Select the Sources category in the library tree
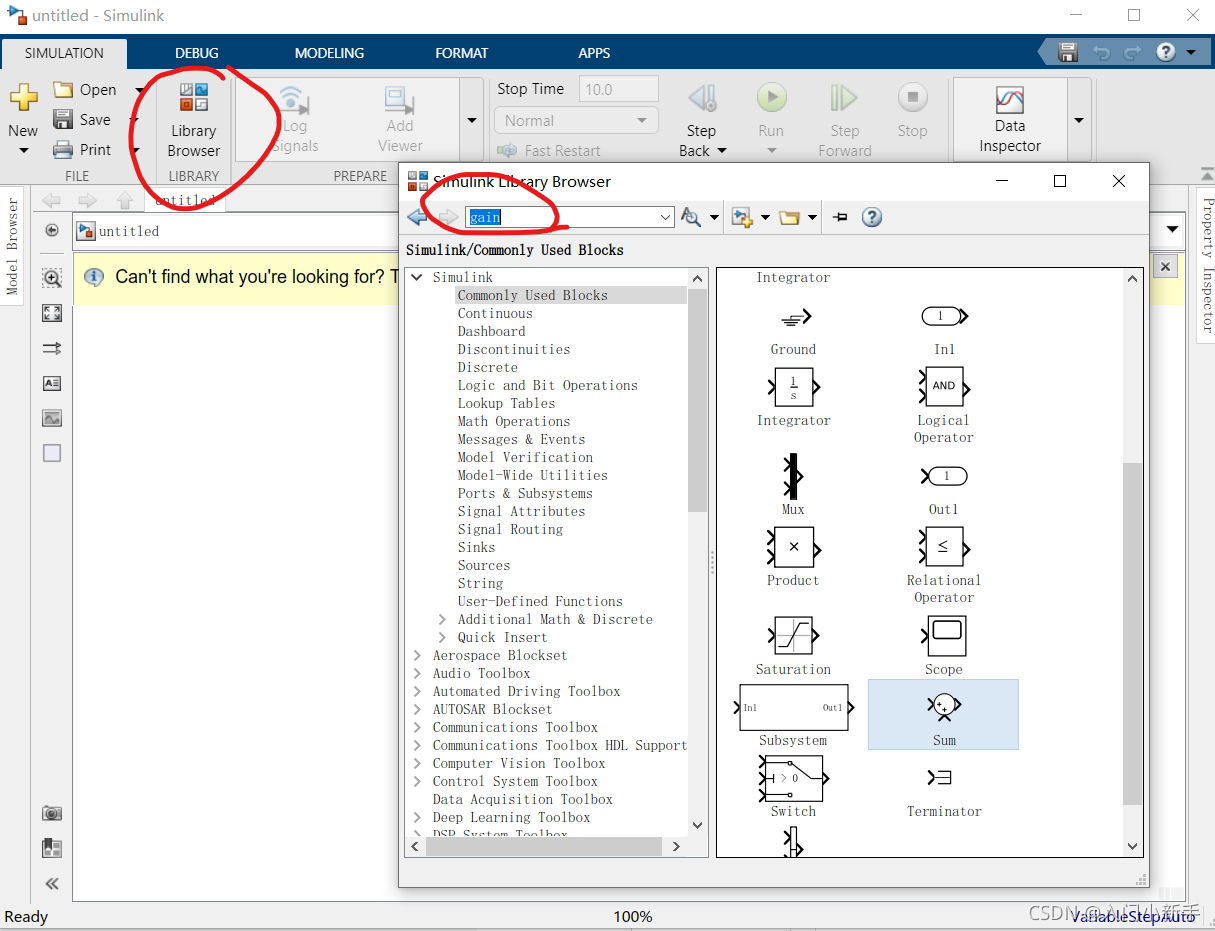Image resolution: width=1215 pixels, height=931 pixels. pos(484,565)
